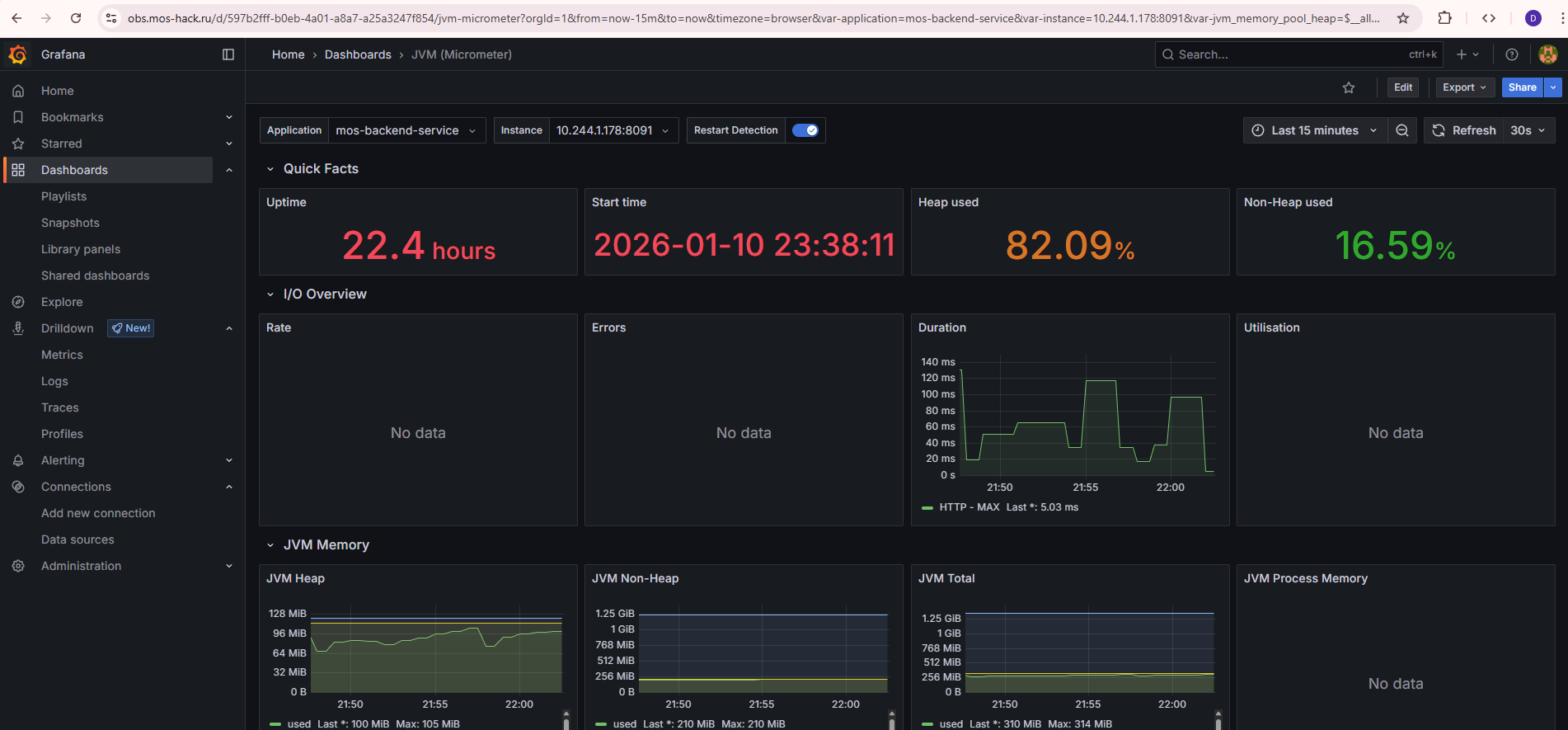Image resolution: width=1568 pixels, height=730 pixels.
Task: Collapse the Quick Facts row
Action: 320,168
